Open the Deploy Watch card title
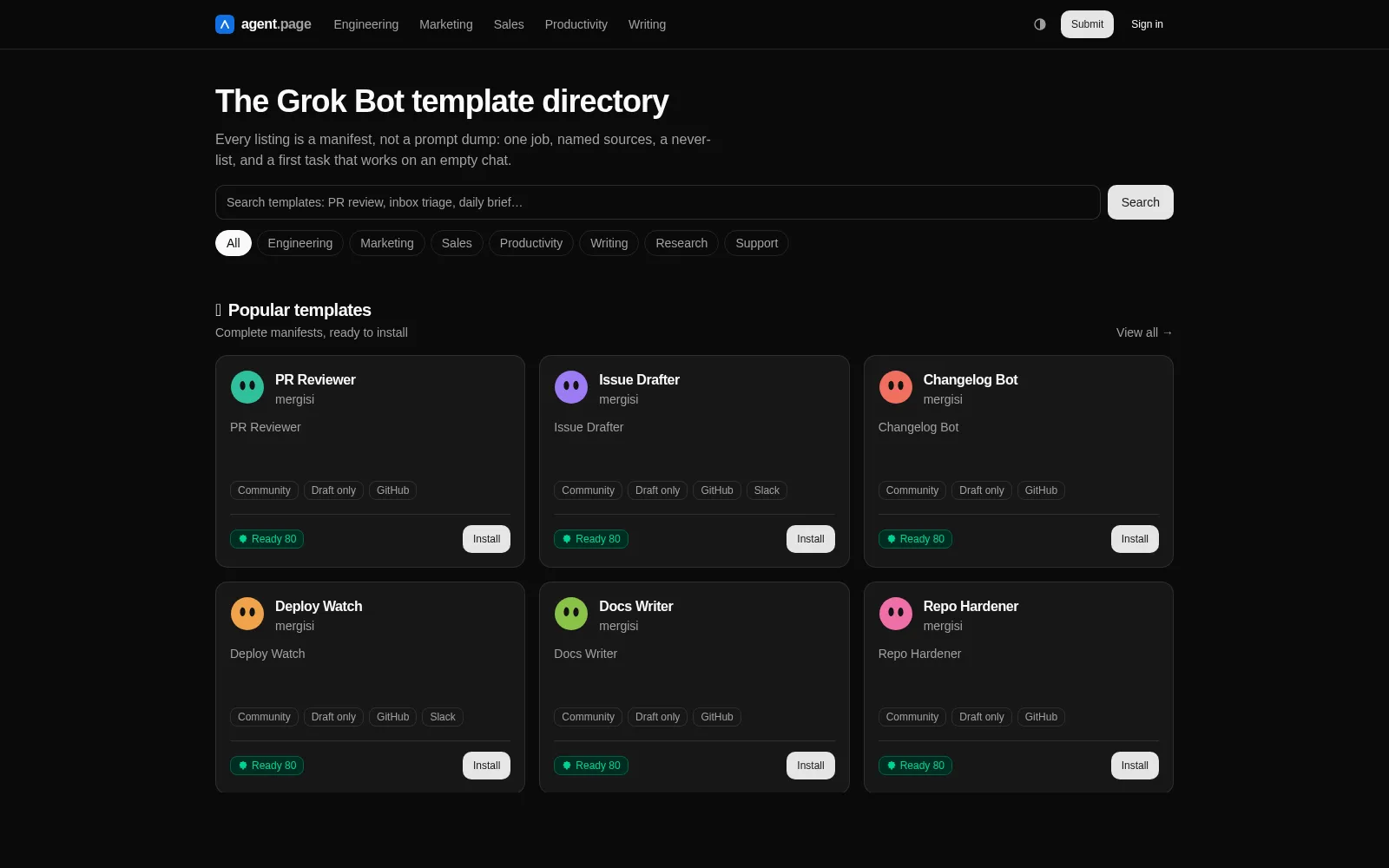Screen dimensions: 1389x868 click(x=319, y=606)
